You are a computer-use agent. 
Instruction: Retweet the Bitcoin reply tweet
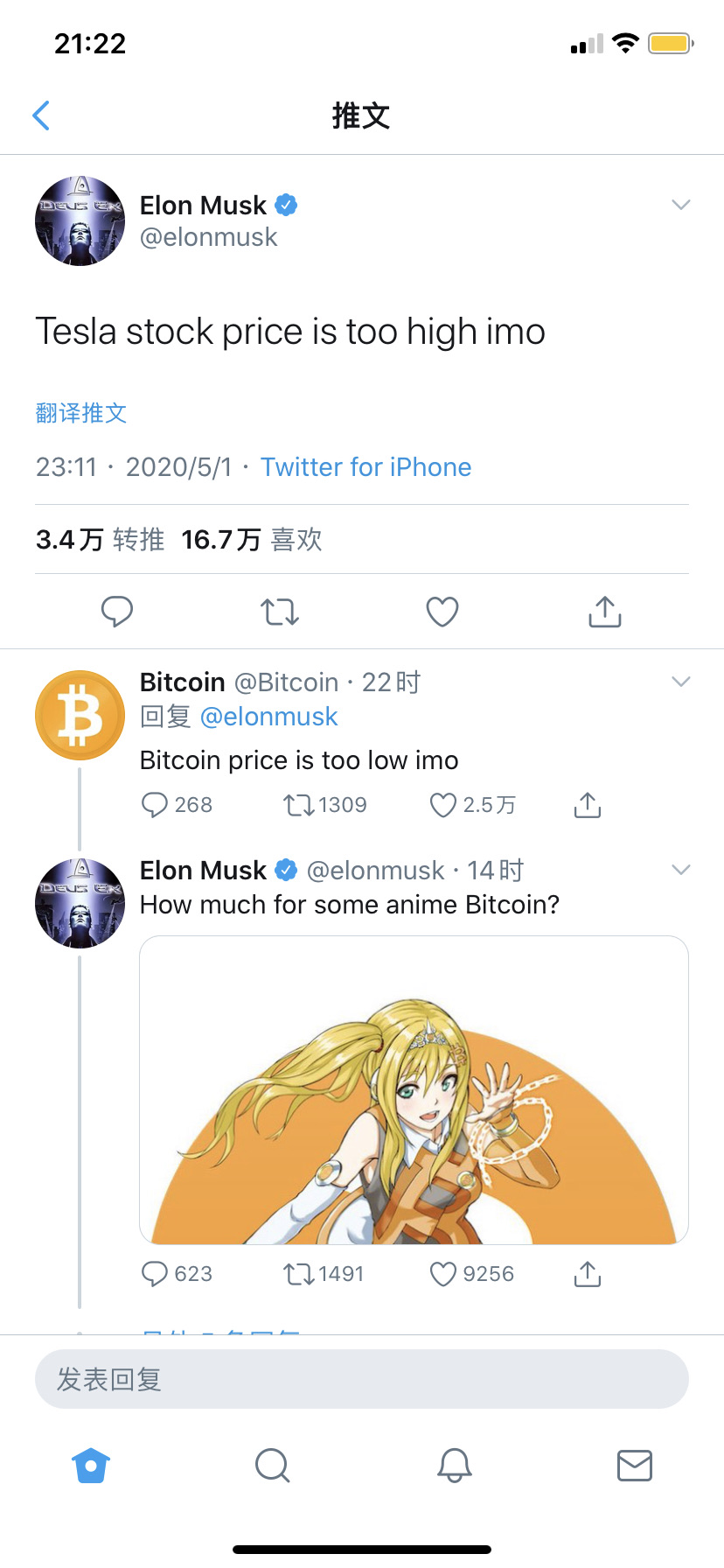tap(298, 805)
